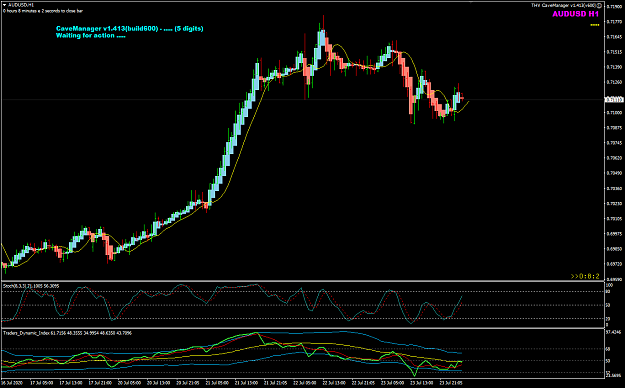Click the Stoch indicator label in subwindow
625x388 pixels.
31,286
